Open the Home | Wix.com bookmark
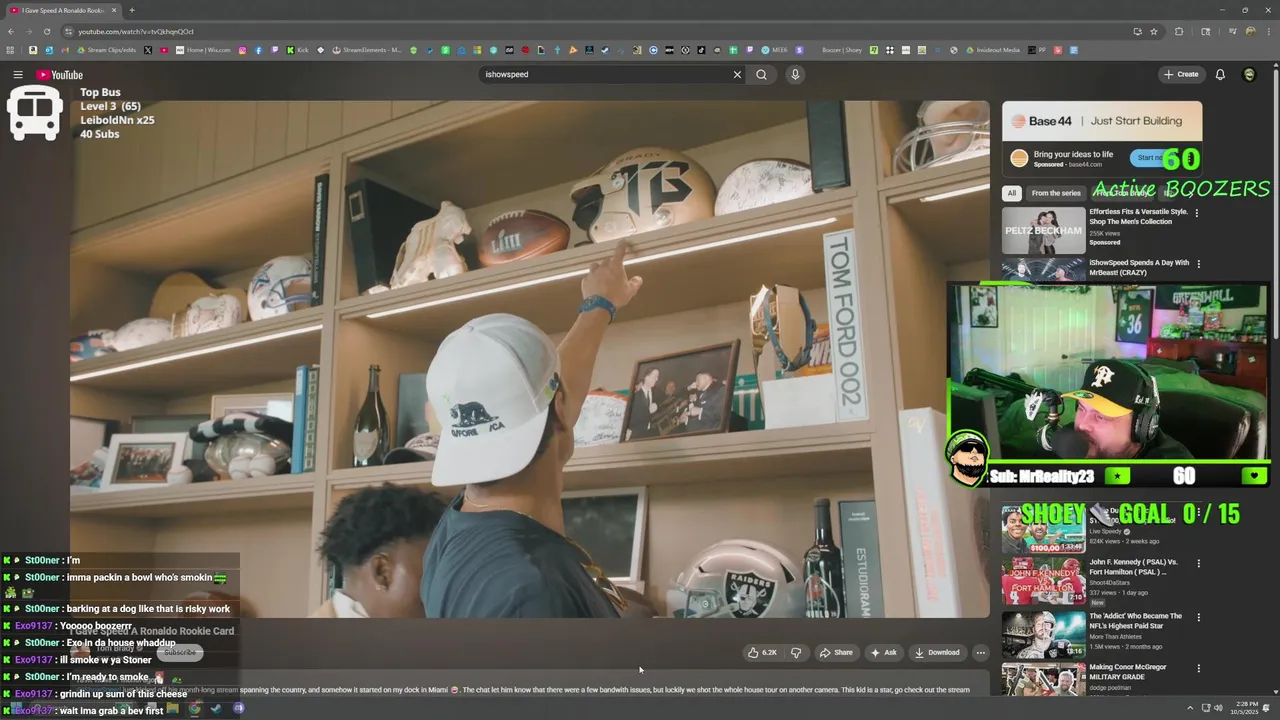This screenshot has height=720, width=1280. (203, 50)
